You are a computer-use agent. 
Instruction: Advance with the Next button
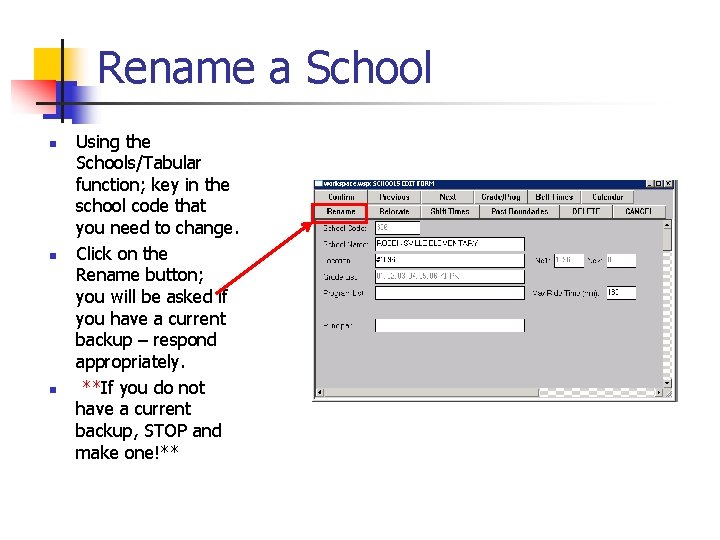pyautogui.click(x=447, y=197)
